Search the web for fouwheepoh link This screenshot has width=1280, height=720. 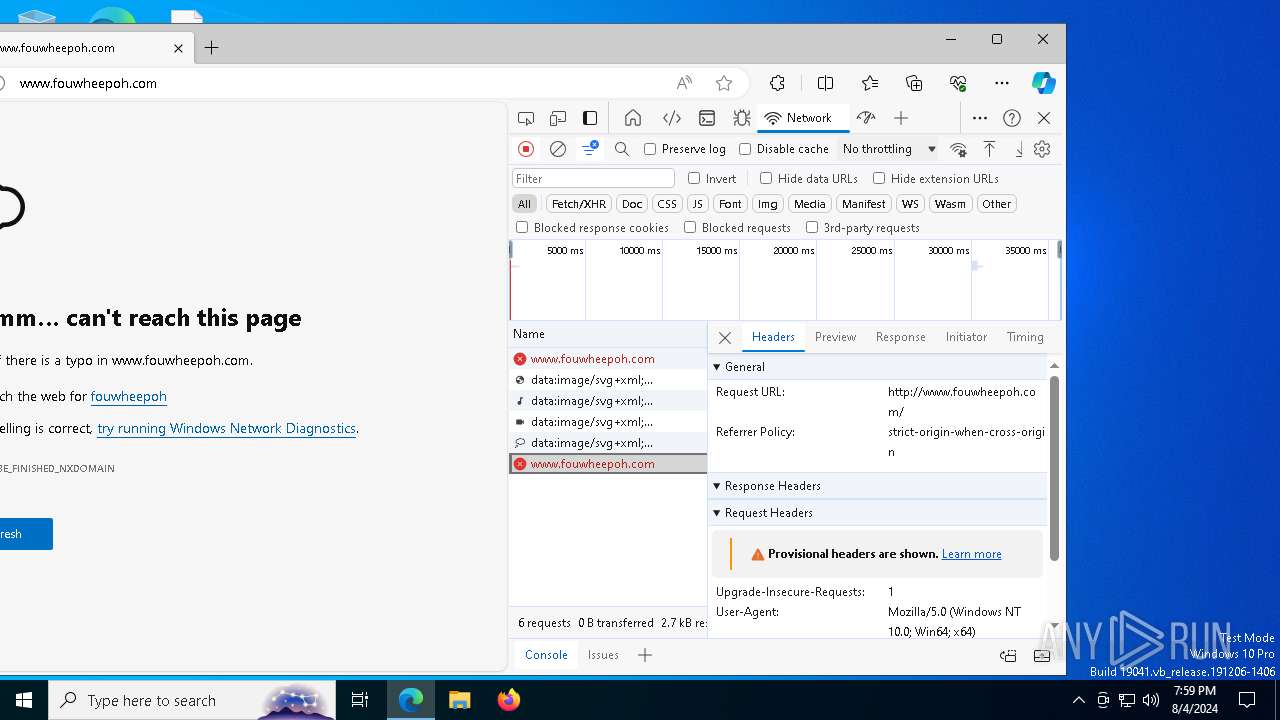128,396
